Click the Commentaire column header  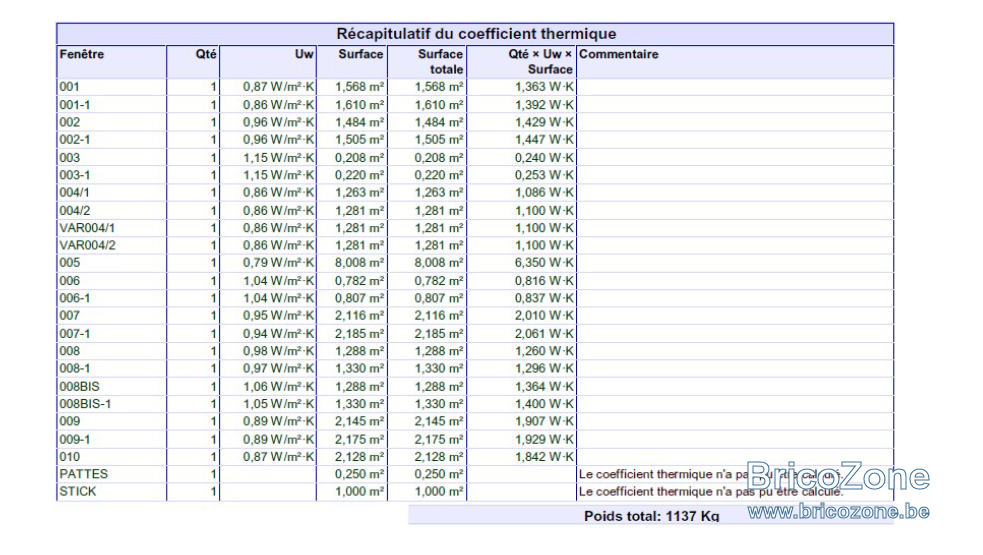619,54
